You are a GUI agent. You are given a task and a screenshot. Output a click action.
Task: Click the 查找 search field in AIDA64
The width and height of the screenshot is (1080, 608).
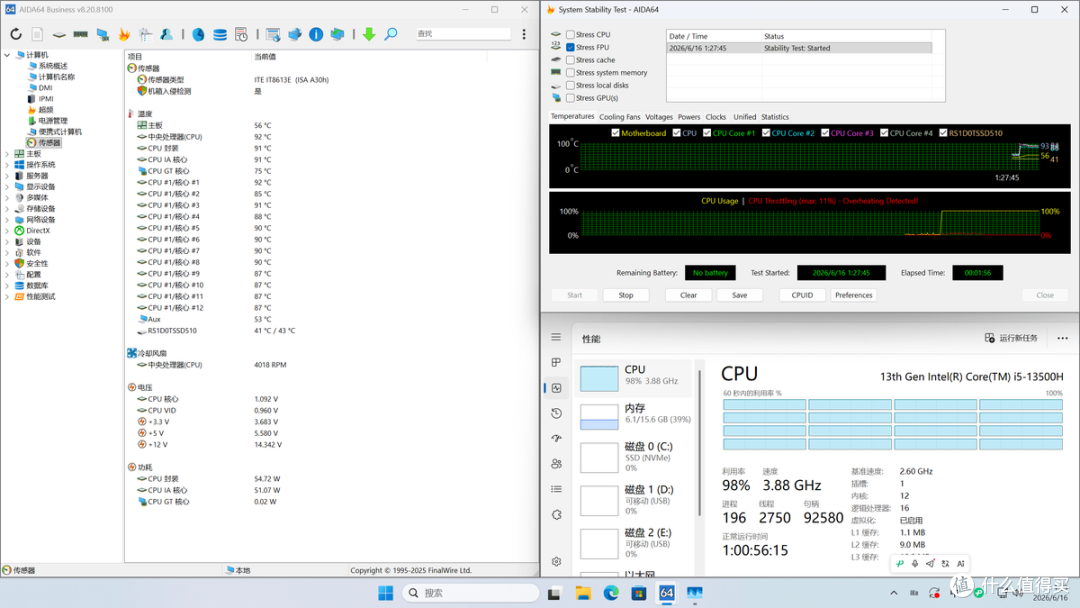coord(463,34)
